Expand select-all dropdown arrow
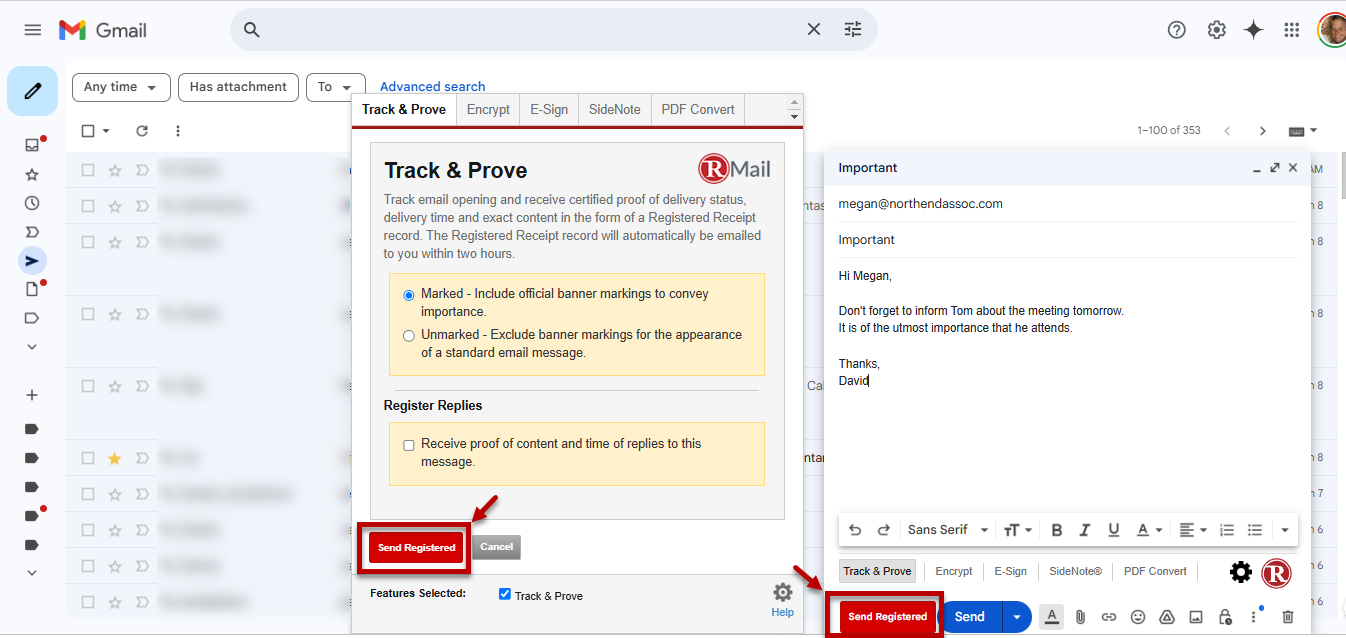The height and width of the screenshot is (638, 1346). (x=106, y=131)
